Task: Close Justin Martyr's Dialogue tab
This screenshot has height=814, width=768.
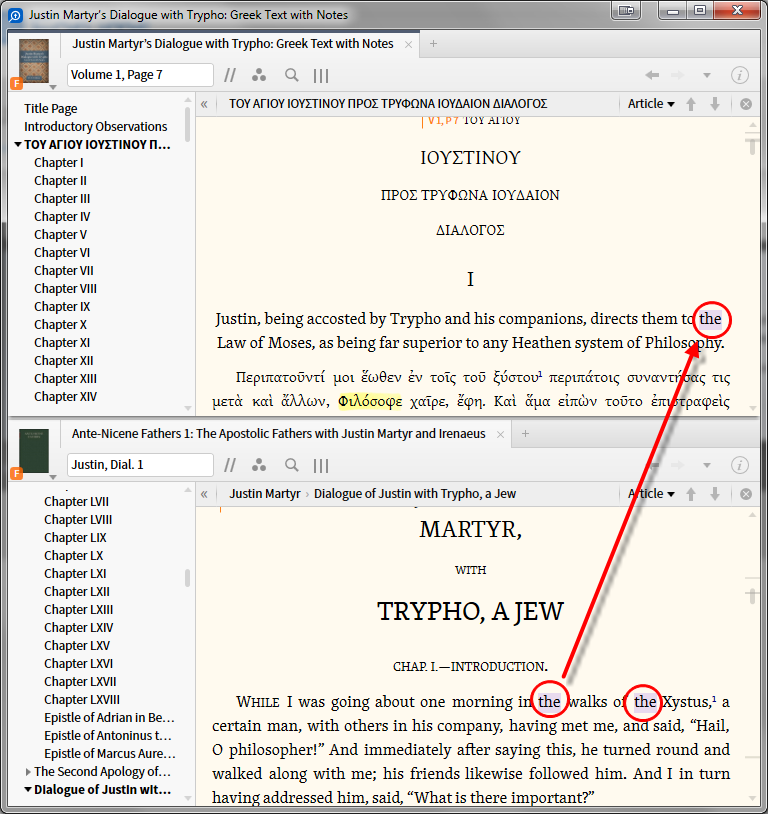Action: click(x=408, y=45)
